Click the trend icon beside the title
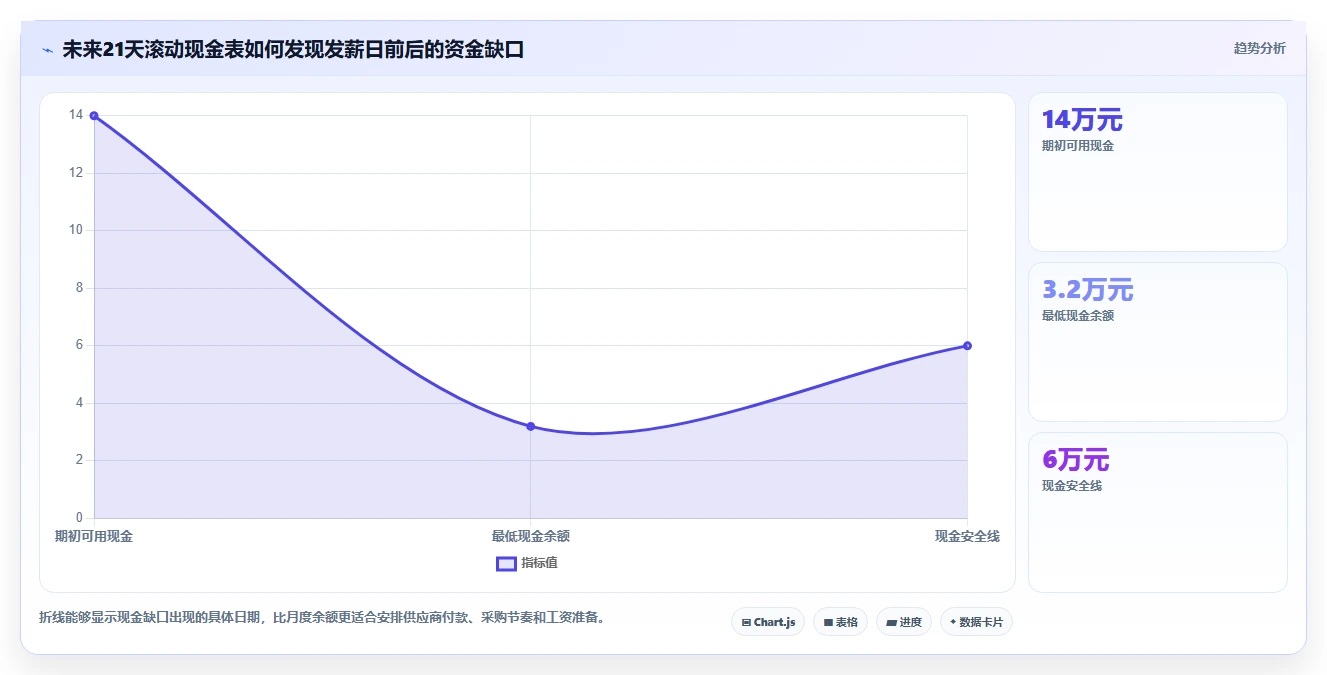This screenshot has width=1327, height=675. [48, 50]
